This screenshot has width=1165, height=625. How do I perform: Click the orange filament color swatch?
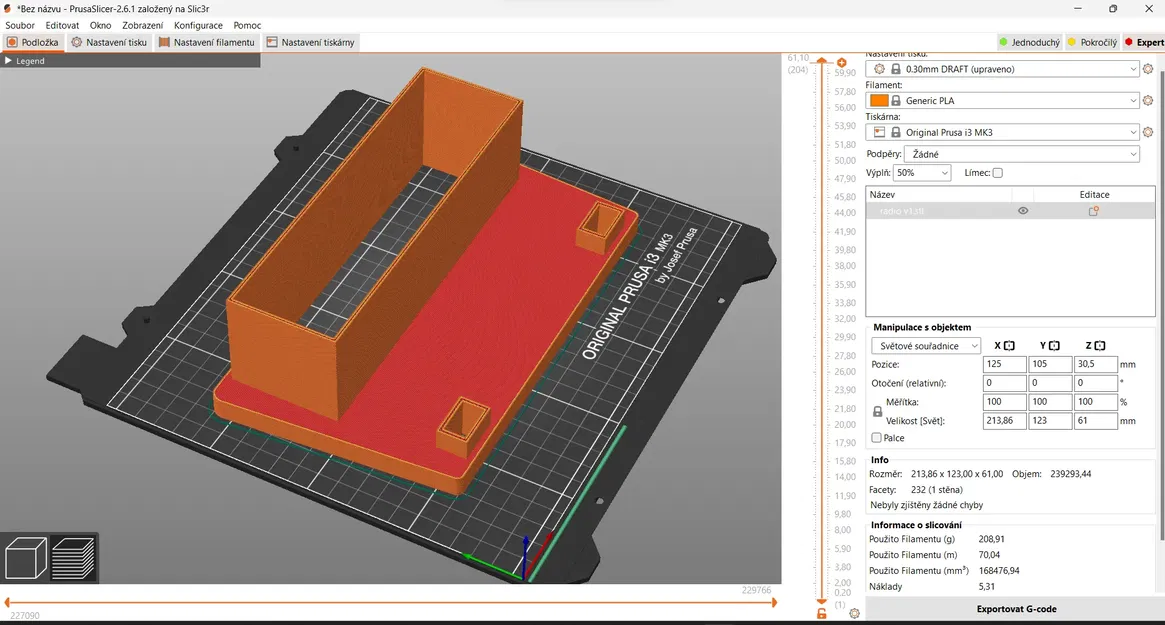point(879,101)
